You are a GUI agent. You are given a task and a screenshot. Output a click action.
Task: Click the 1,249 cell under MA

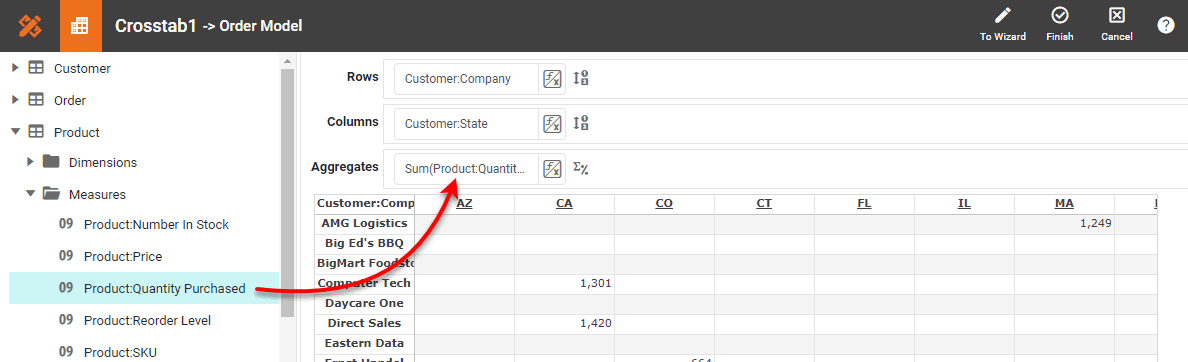pyautogui.click(x=1064, y=223)
